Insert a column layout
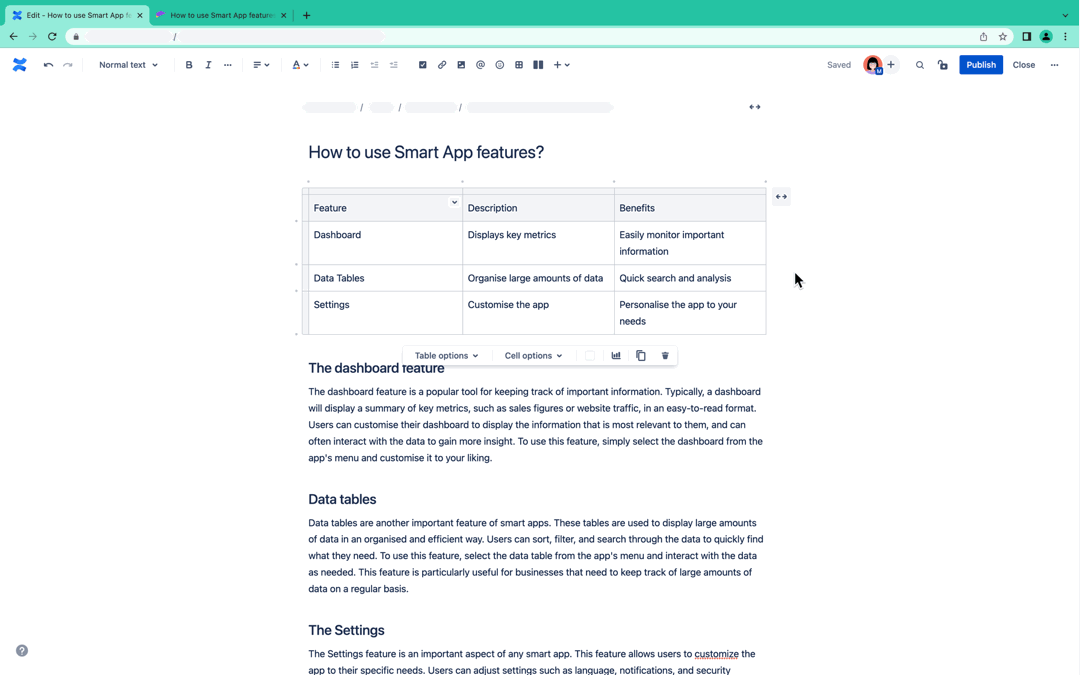1080x675 pixels. (x=538, y=65)
